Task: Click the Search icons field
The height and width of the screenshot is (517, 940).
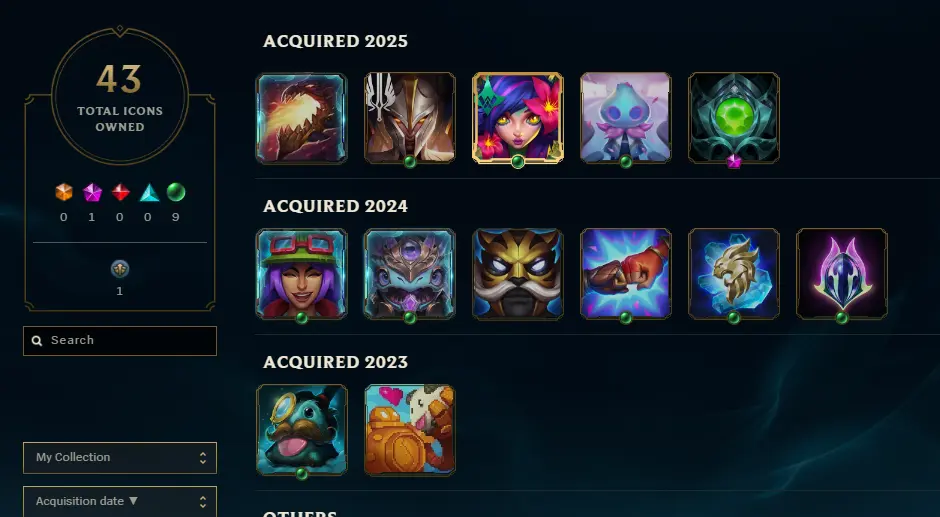Action: tap(120, 341)
